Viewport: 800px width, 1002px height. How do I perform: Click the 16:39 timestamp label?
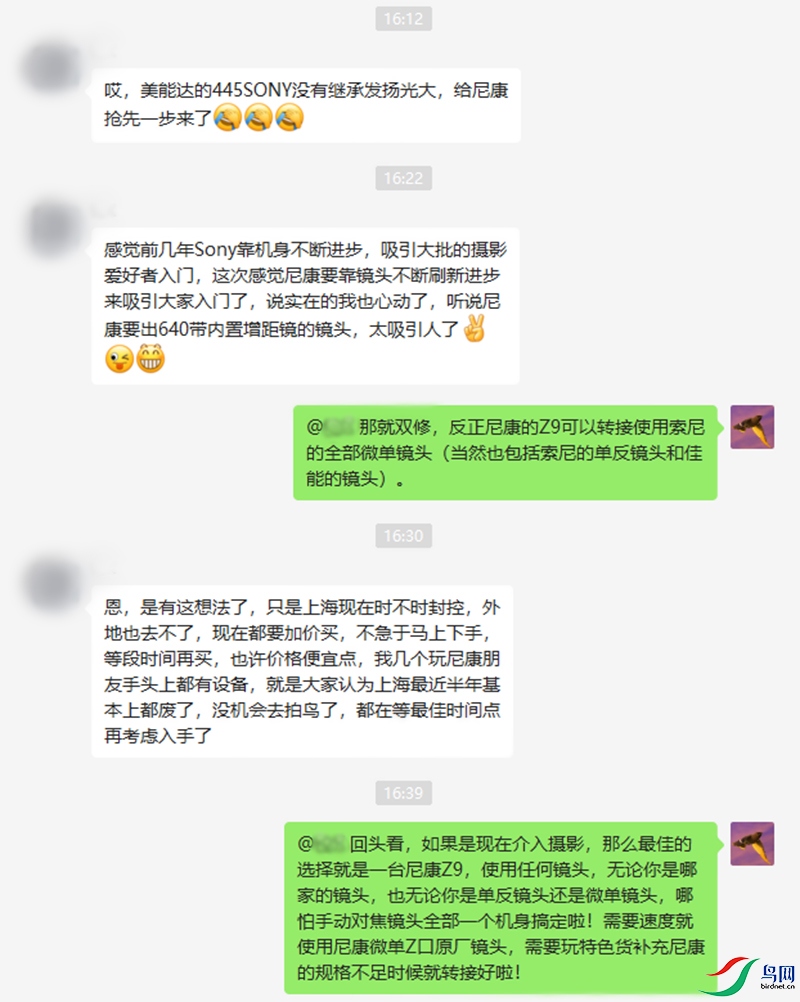point(403,793)
